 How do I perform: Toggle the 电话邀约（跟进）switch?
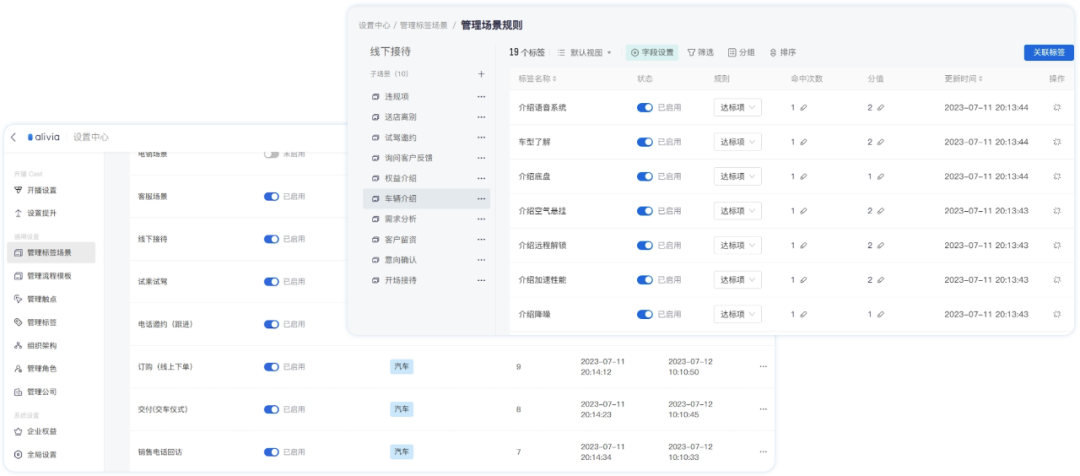coord(271,324)
